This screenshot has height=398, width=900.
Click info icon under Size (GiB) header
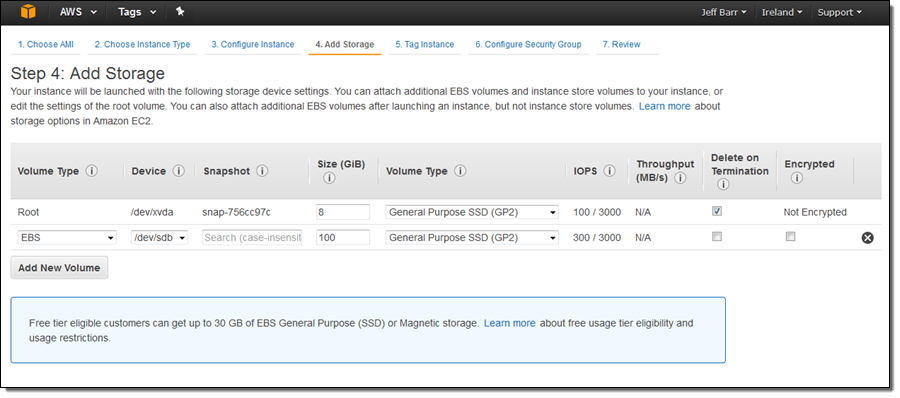[329, 179]
